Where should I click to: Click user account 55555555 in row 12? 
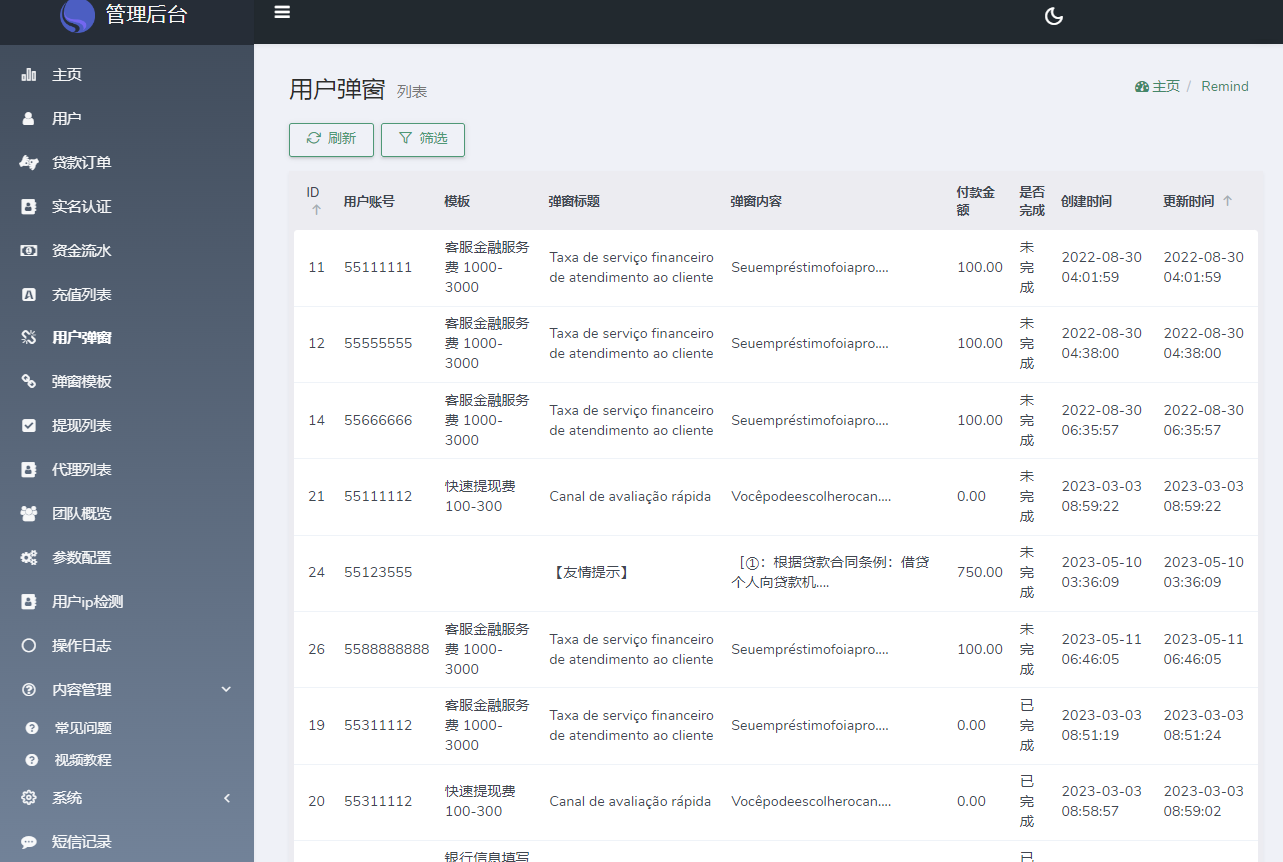click(x=378, y=343)
